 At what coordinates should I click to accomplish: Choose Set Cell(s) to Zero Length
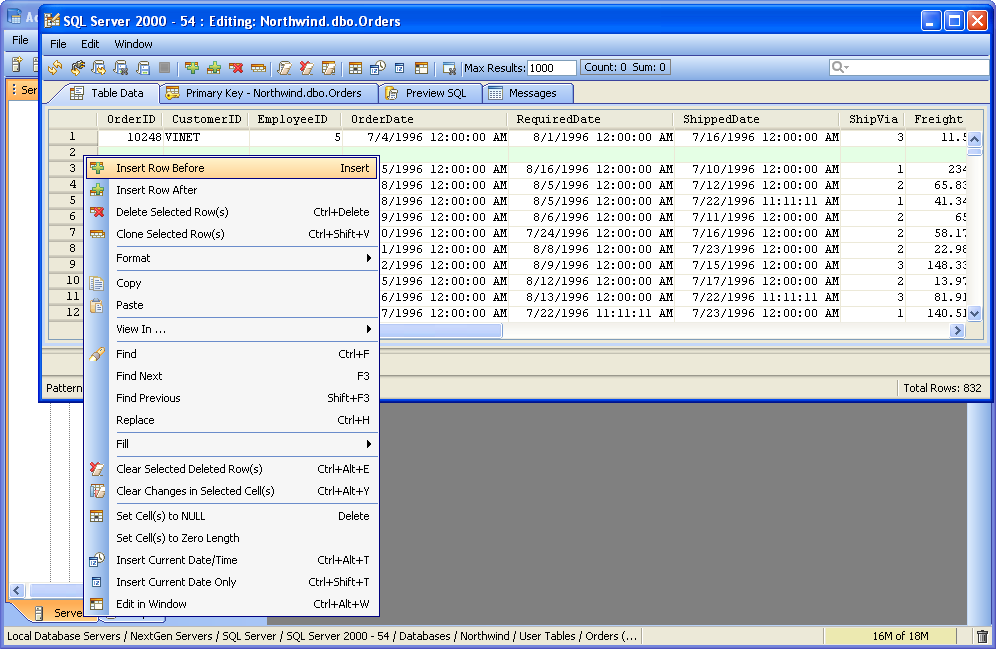(232, 538)
